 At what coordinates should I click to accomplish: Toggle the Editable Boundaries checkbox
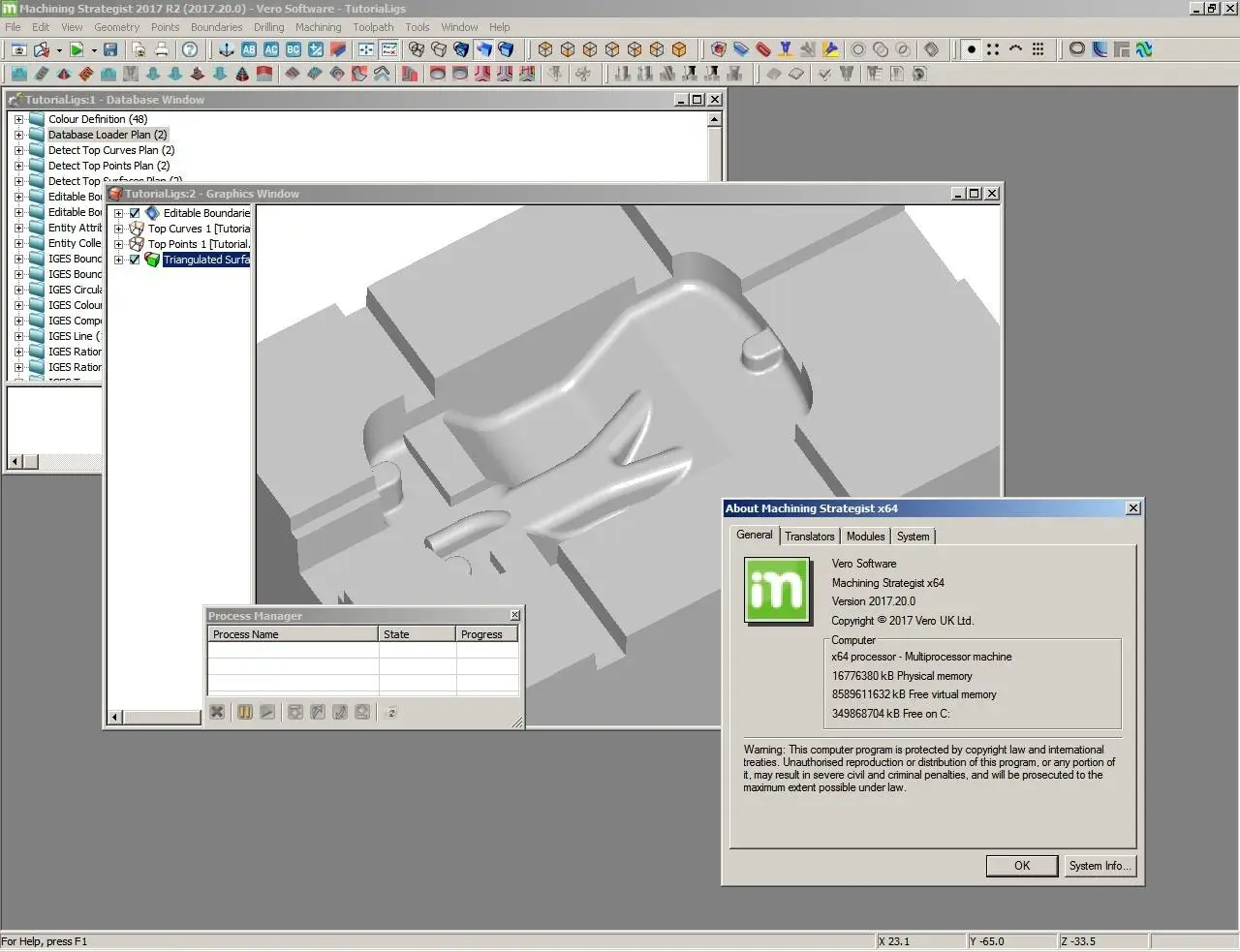point(135,213)
